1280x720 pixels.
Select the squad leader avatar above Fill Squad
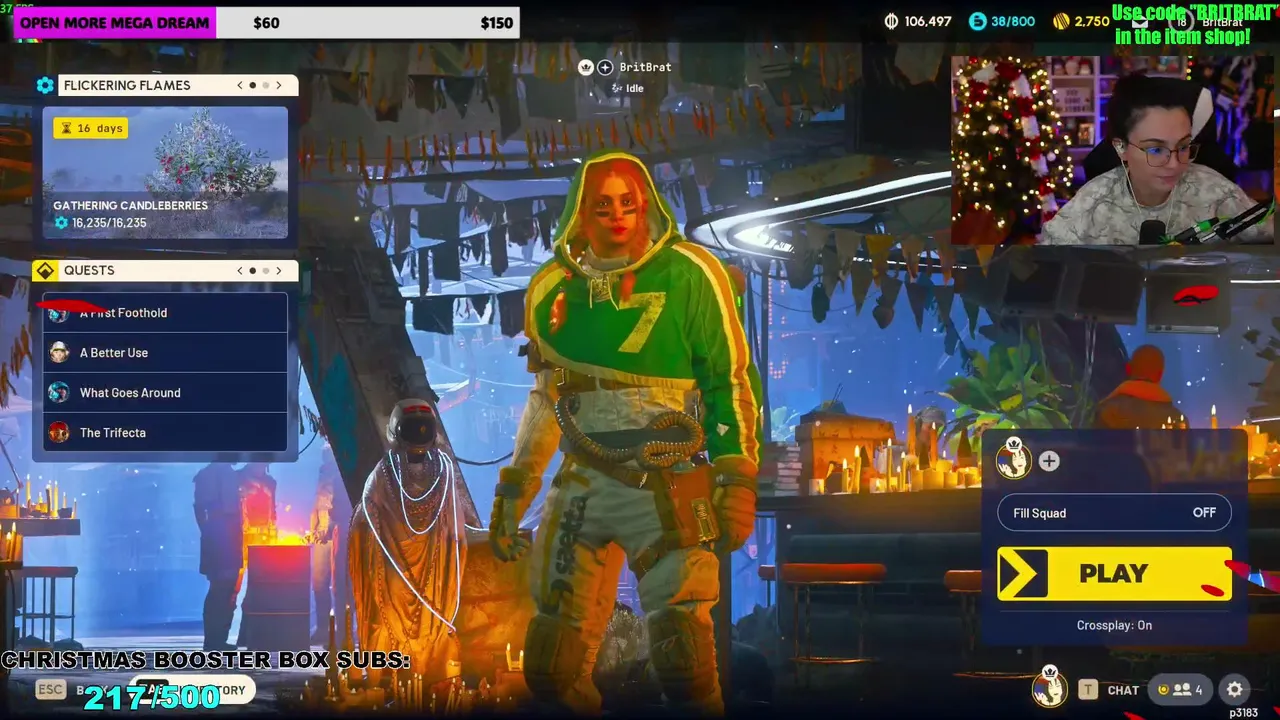(x=1013, y=458)
